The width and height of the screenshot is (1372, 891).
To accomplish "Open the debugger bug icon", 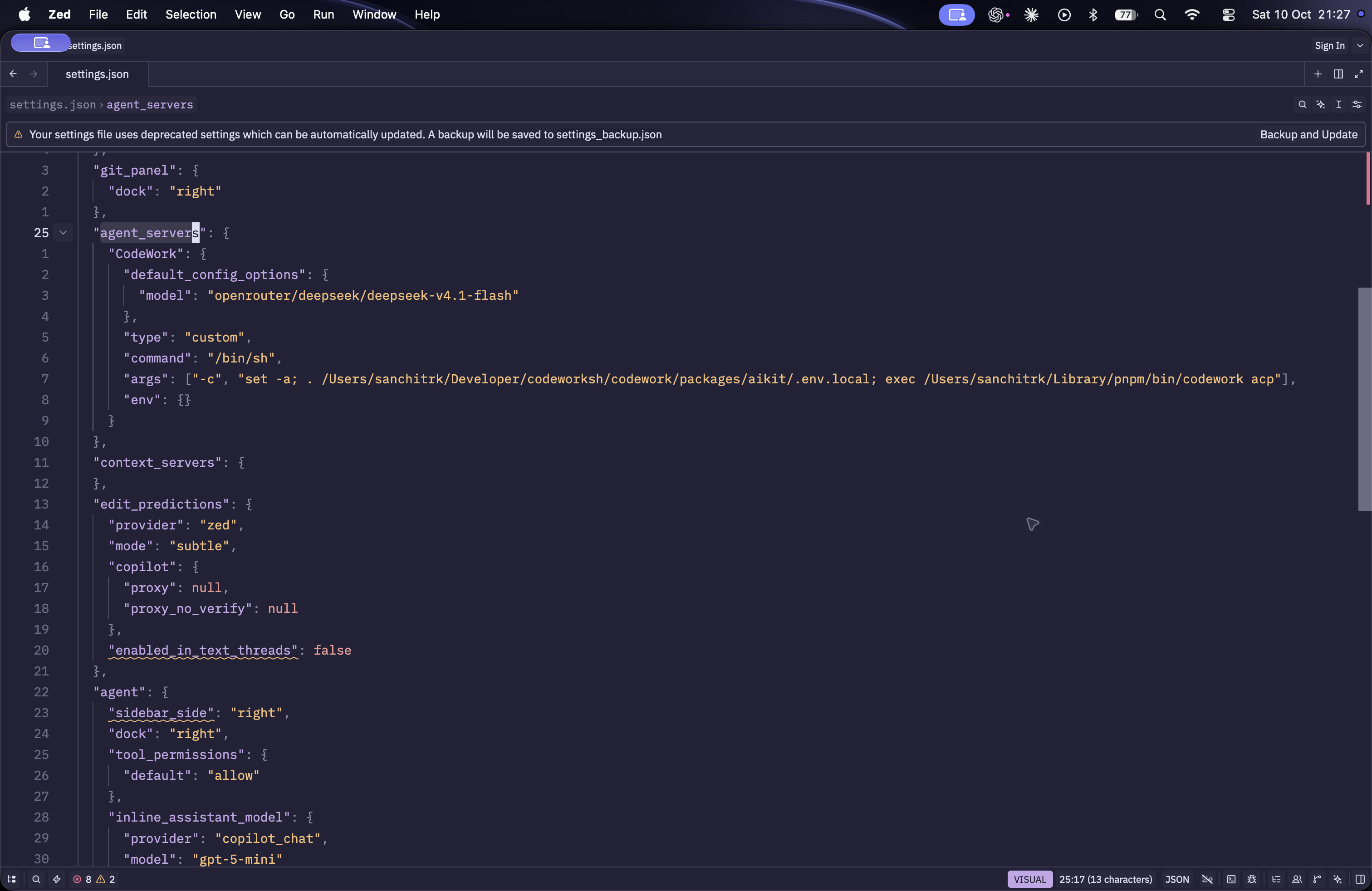I will [1251, 879].
